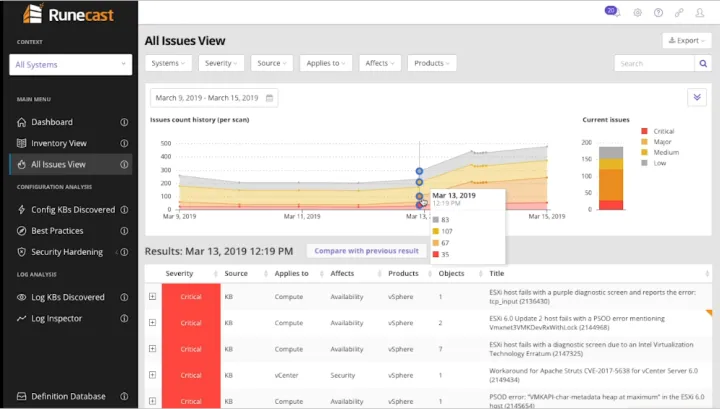The height and width of the screenshot is (409, 720).
Task: Click inside the Search input field
Action: (x=654, y=63)
